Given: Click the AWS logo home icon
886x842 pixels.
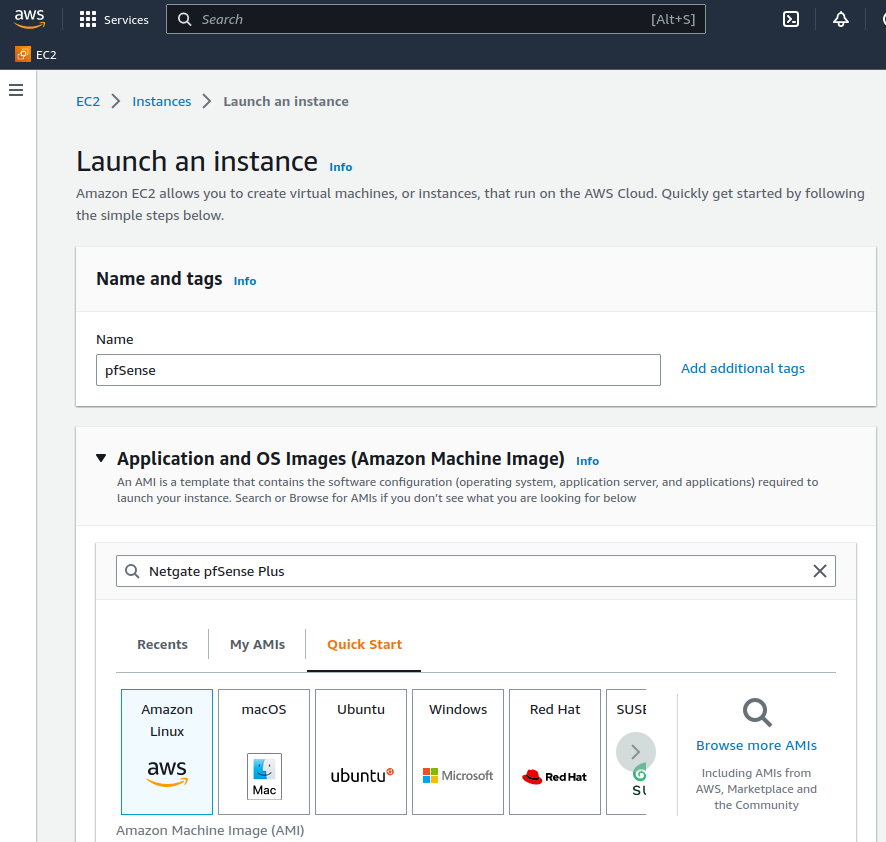Looking at the screenshot, I should click(x=30, y=19).
